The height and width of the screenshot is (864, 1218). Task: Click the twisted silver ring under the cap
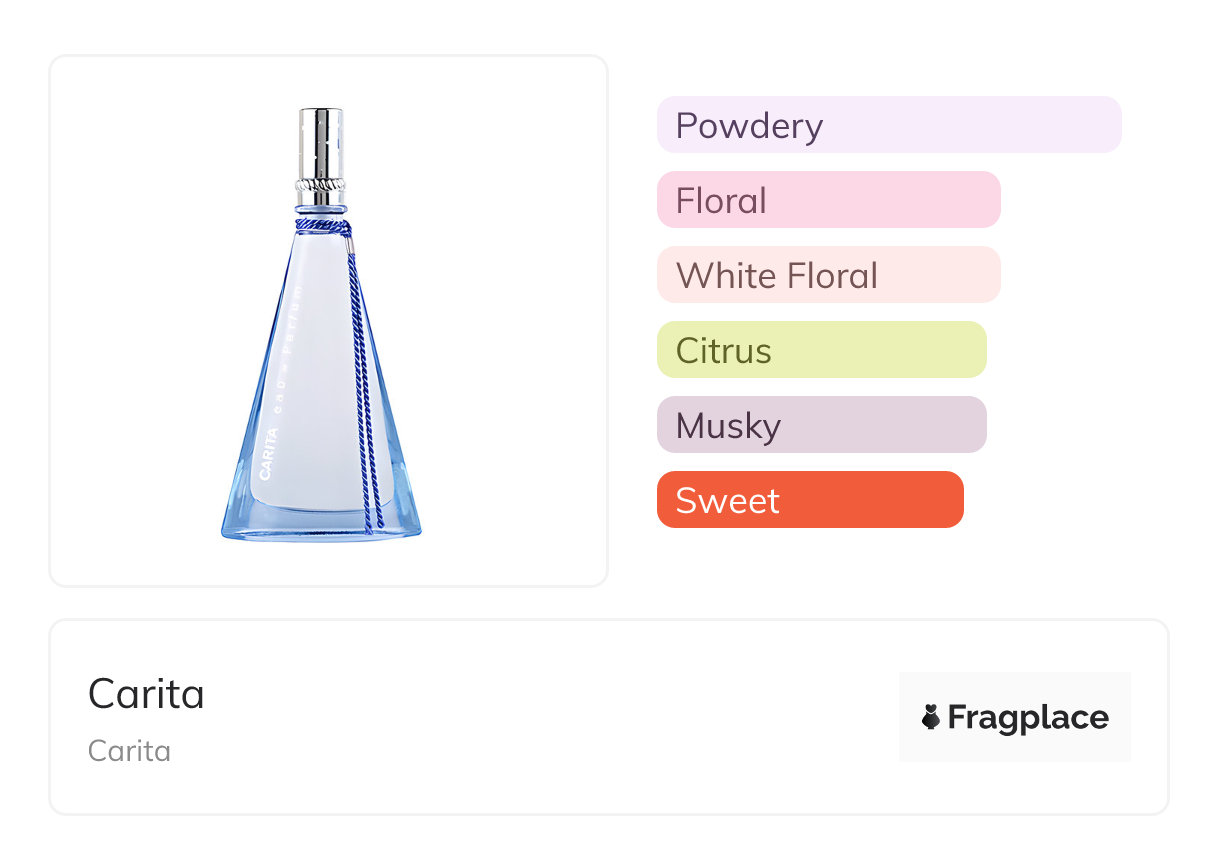point(321,185)
